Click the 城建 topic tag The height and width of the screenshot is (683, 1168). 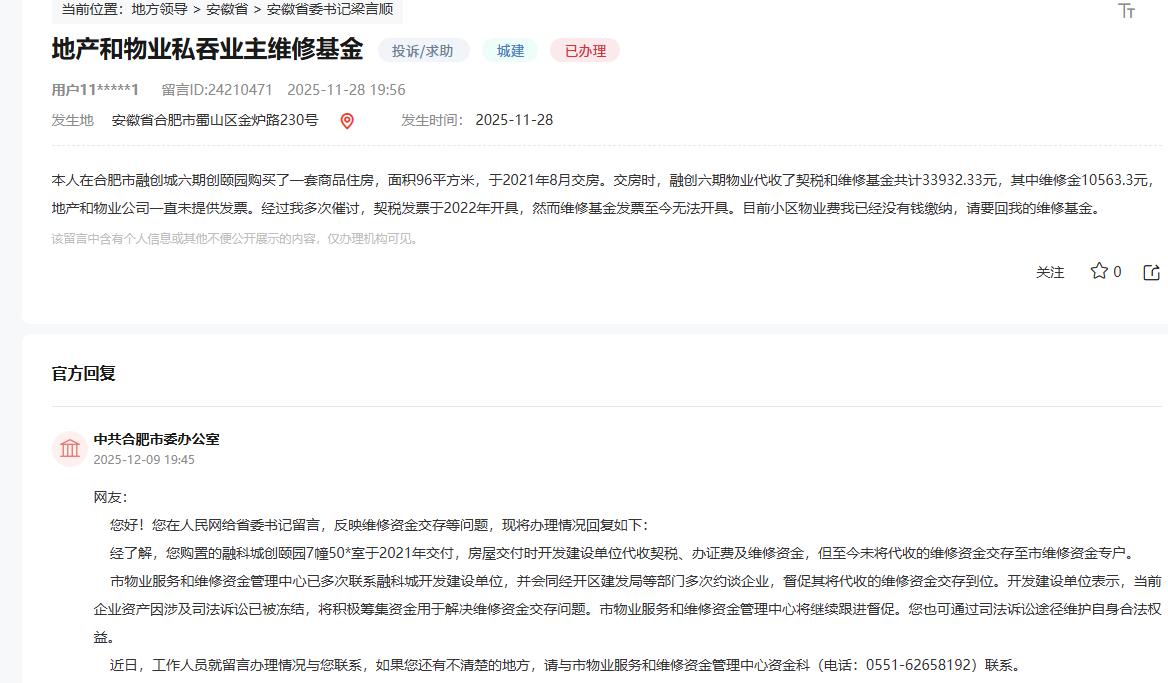pyautogui.click(x=509, y=50)
